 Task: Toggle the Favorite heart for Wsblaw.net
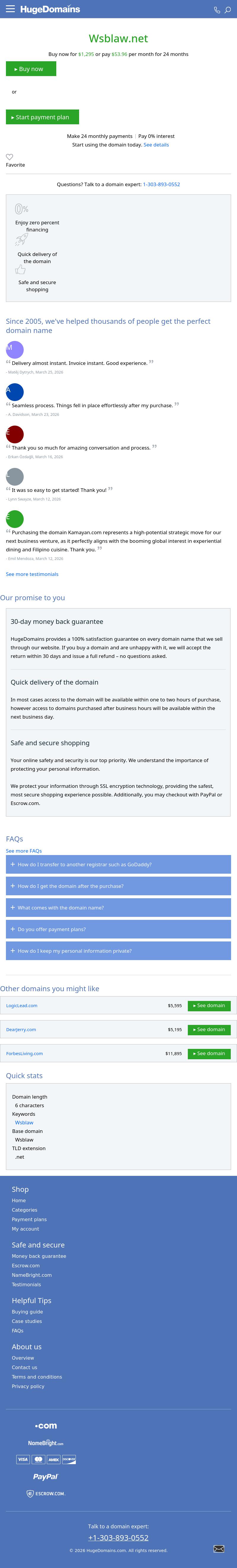[10, 157]
